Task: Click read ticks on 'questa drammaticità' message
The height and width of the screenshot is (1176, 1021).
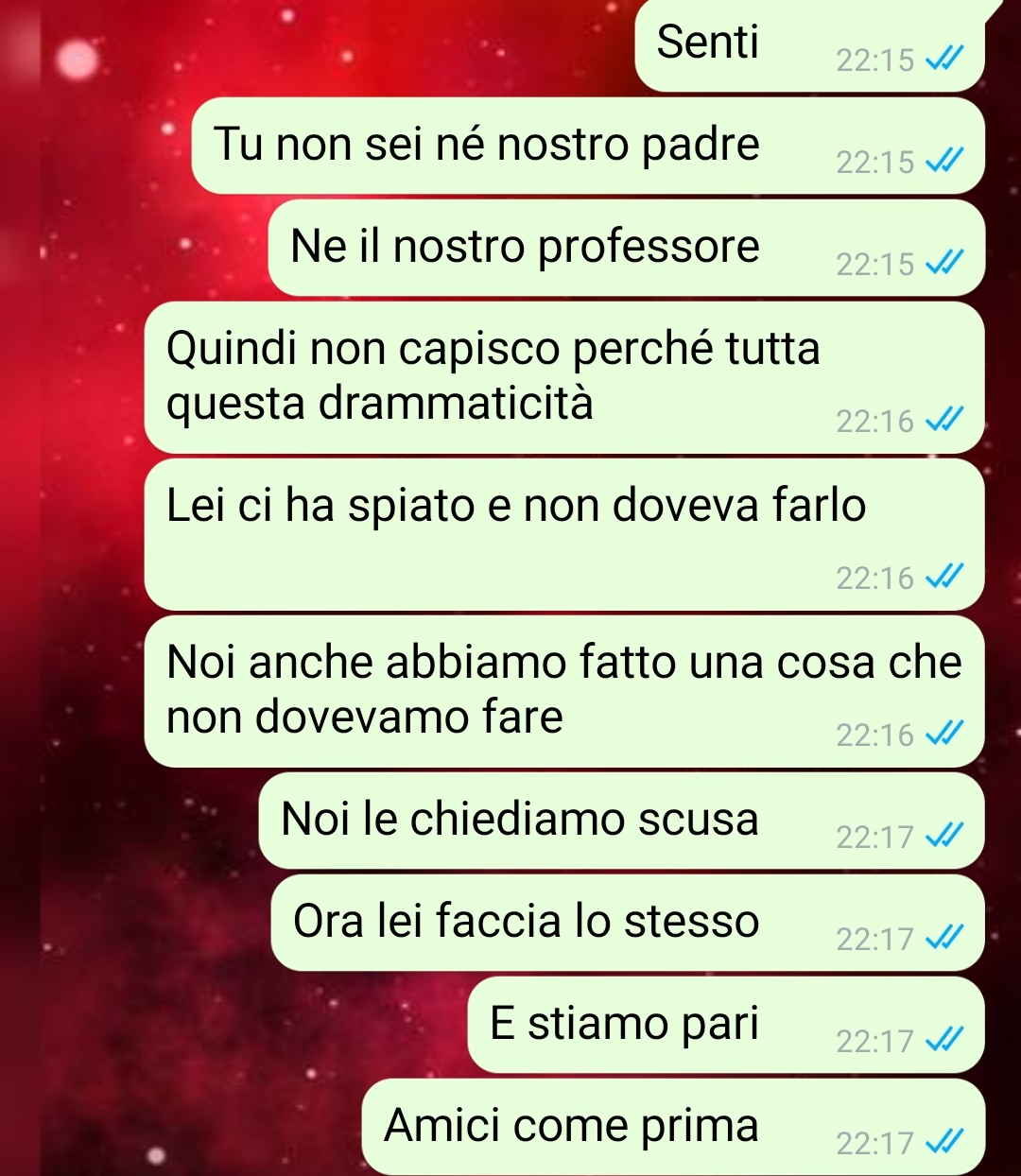Action: pyautogui.click(x=943, y=420)
